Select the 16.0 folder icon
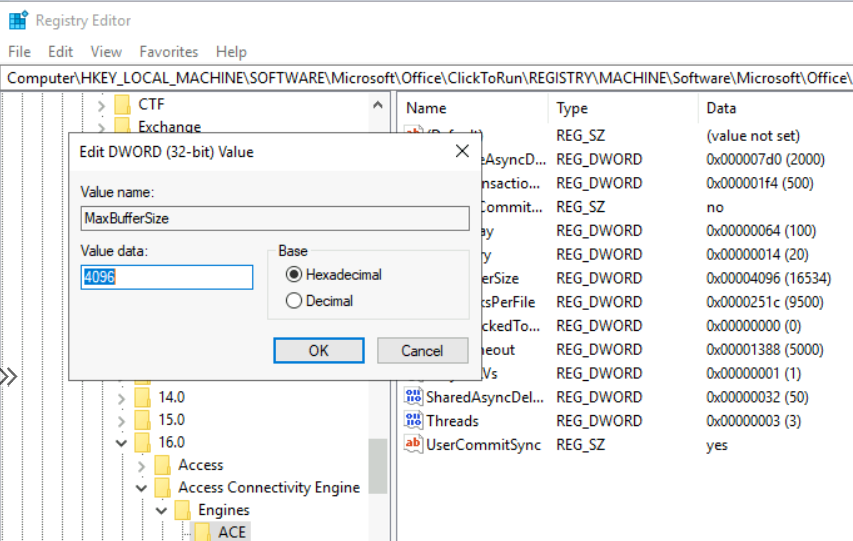 pos(143,442)
